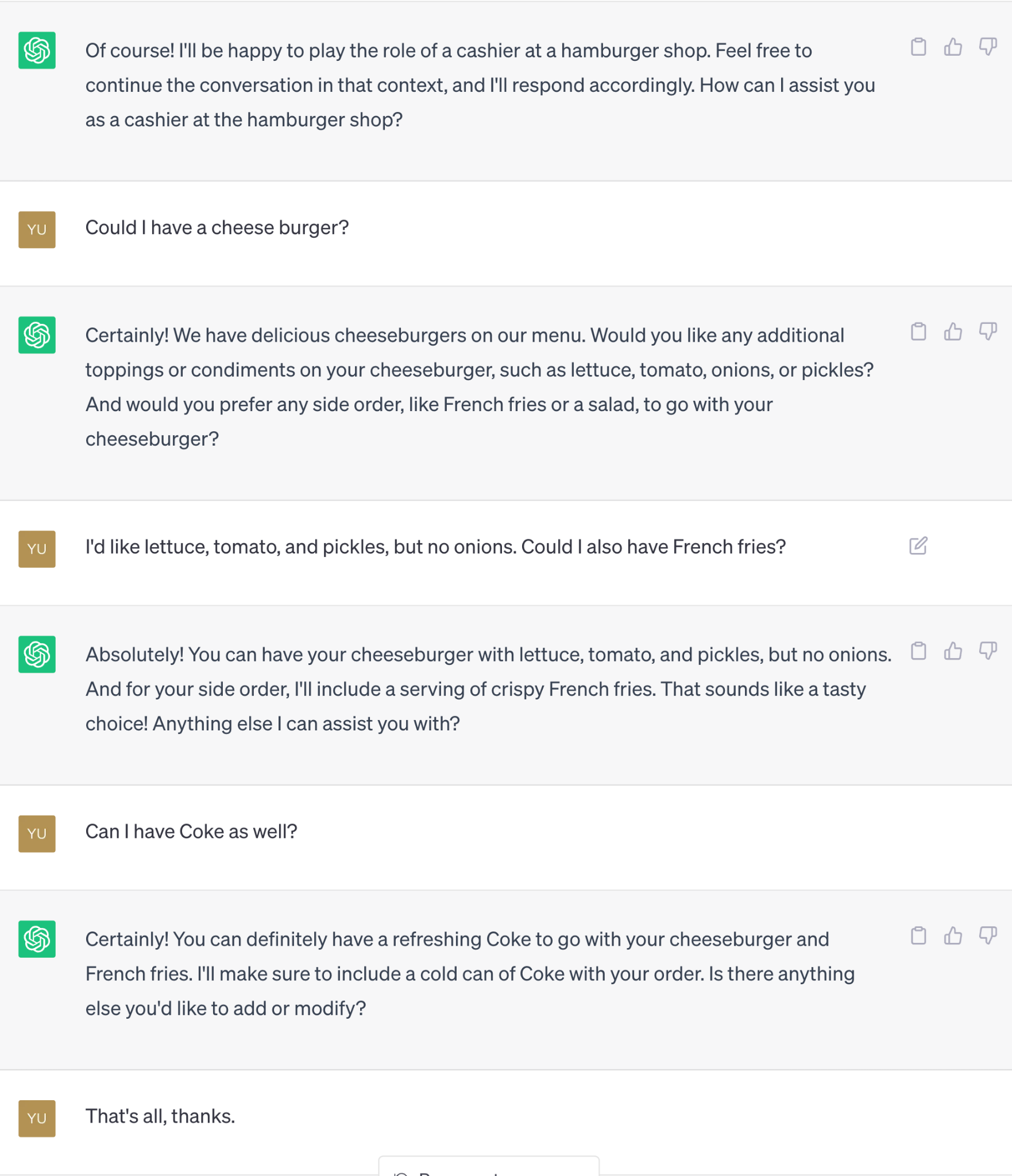
Task: Copy the reply about crispy French fries
Action: pyautogui.click(x=918, y=651)
